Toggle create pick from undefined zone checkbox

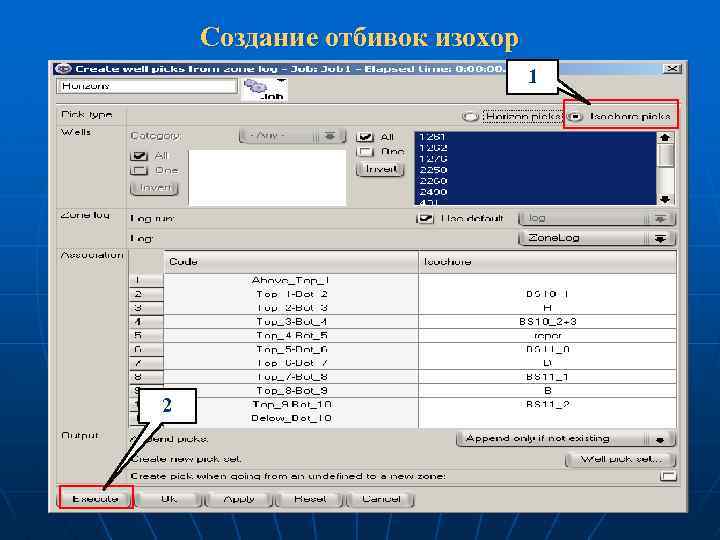(668, 477)
